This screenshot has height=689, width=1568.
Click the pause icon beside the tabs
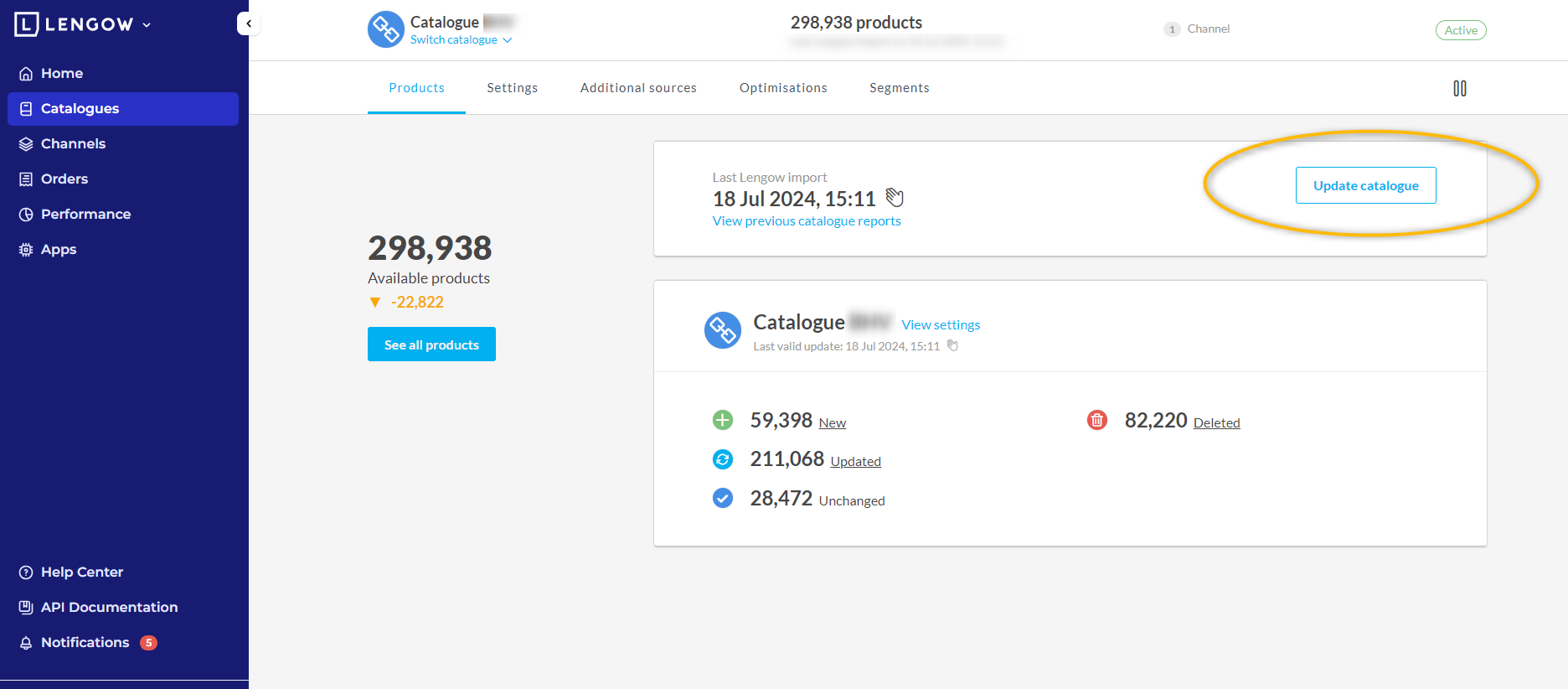coord(1459,88)
